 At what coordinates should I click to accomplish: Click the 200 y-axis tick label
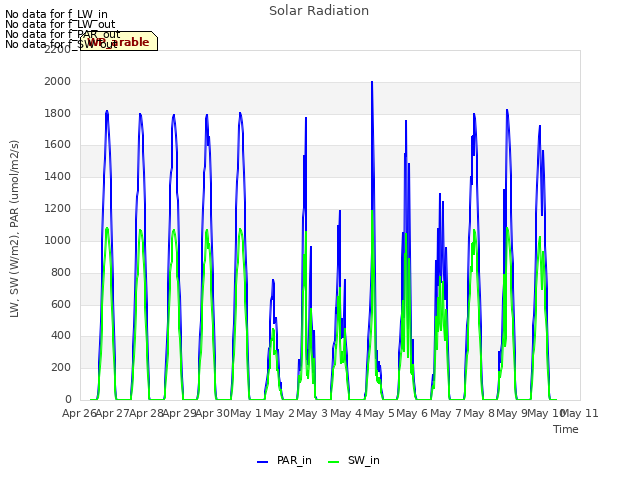pyautogui.click(x=61, y=367)
